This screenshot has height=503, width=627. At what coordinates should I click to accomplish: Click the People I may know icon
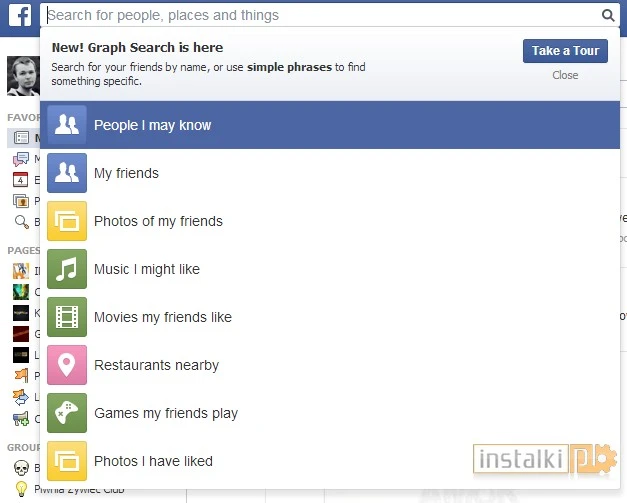(x=67, y=125)
